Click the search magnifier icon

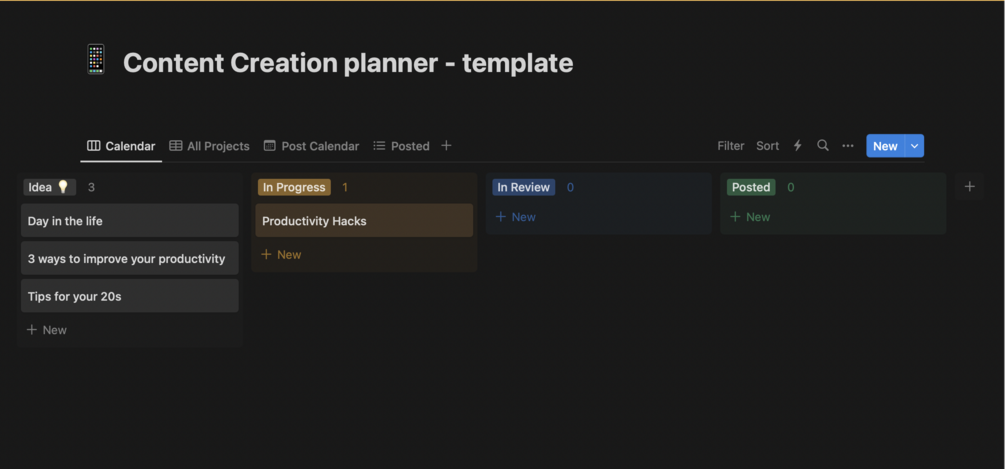(823, 146)
